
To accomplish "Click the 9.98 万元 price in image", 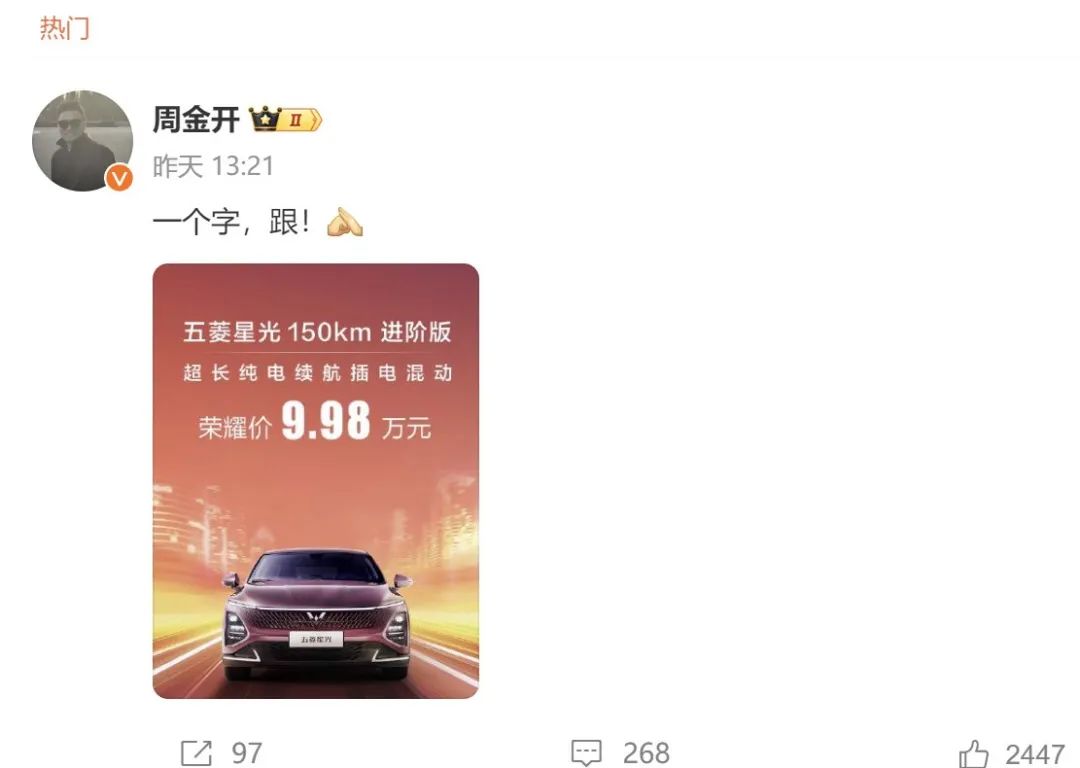I will click(x=356, y=421).
